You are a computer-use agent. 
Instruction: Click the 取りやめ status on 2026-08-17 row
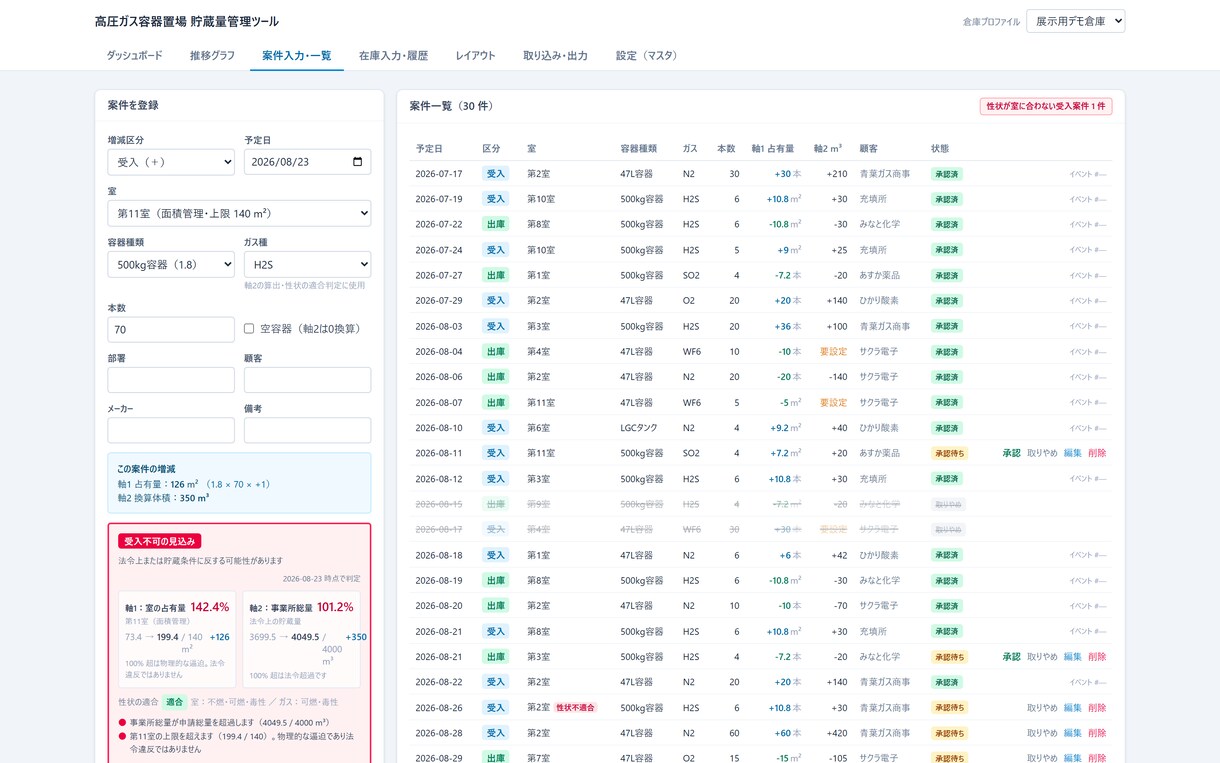tap(948, 530)
